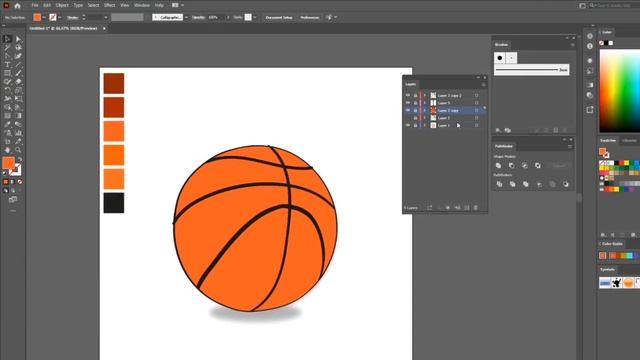Close the Untitled-1 document tab

104,29
